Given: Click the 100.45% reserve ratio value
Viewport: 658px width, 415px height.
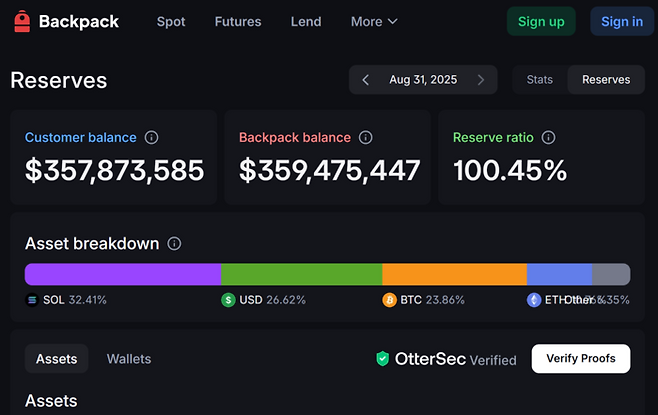Looking at the screenshot, I should tap(510, 170).
